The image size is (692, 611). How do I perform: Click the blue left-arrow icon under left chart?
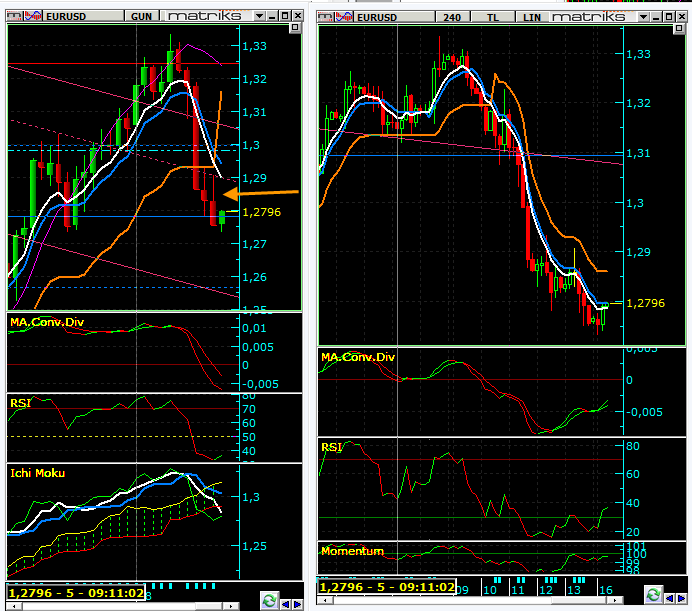pyautogui.click(x=285, y=601)
